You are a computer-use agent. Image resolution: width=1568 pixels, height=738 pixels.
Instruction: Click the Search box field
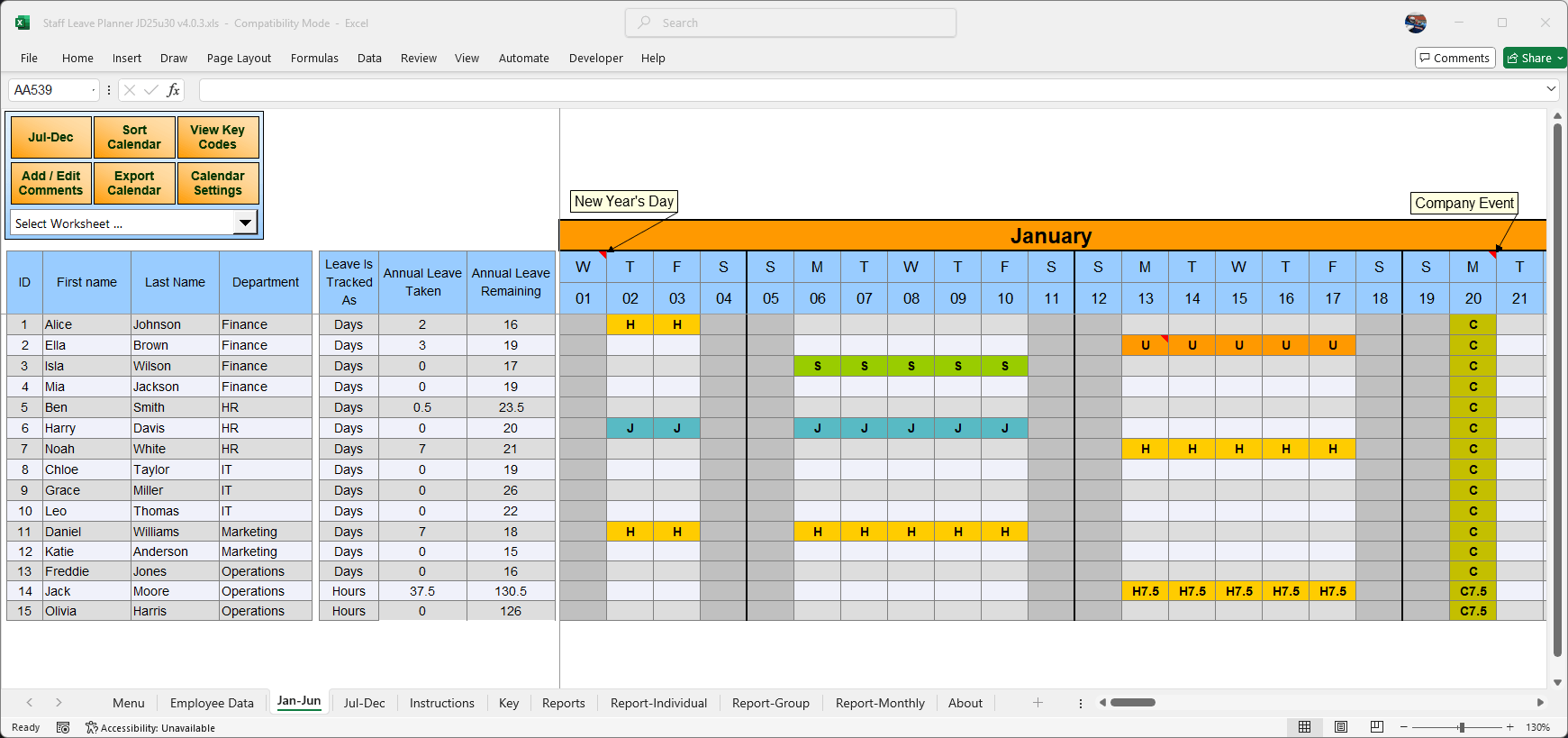(x=791, y=23)
